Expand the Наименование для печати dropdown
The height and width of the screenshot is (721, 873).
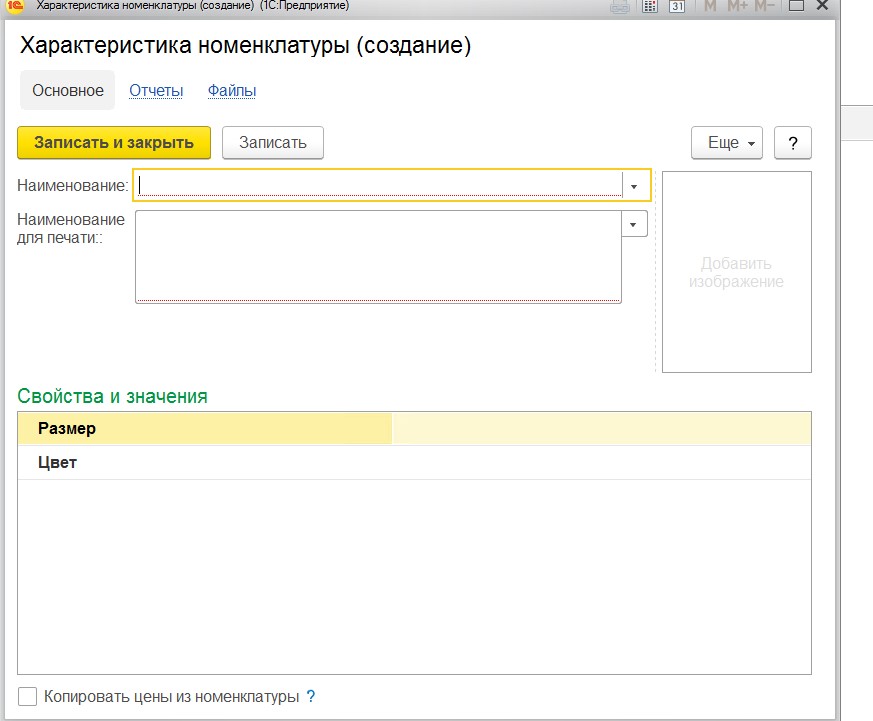(x=634, y=224)
